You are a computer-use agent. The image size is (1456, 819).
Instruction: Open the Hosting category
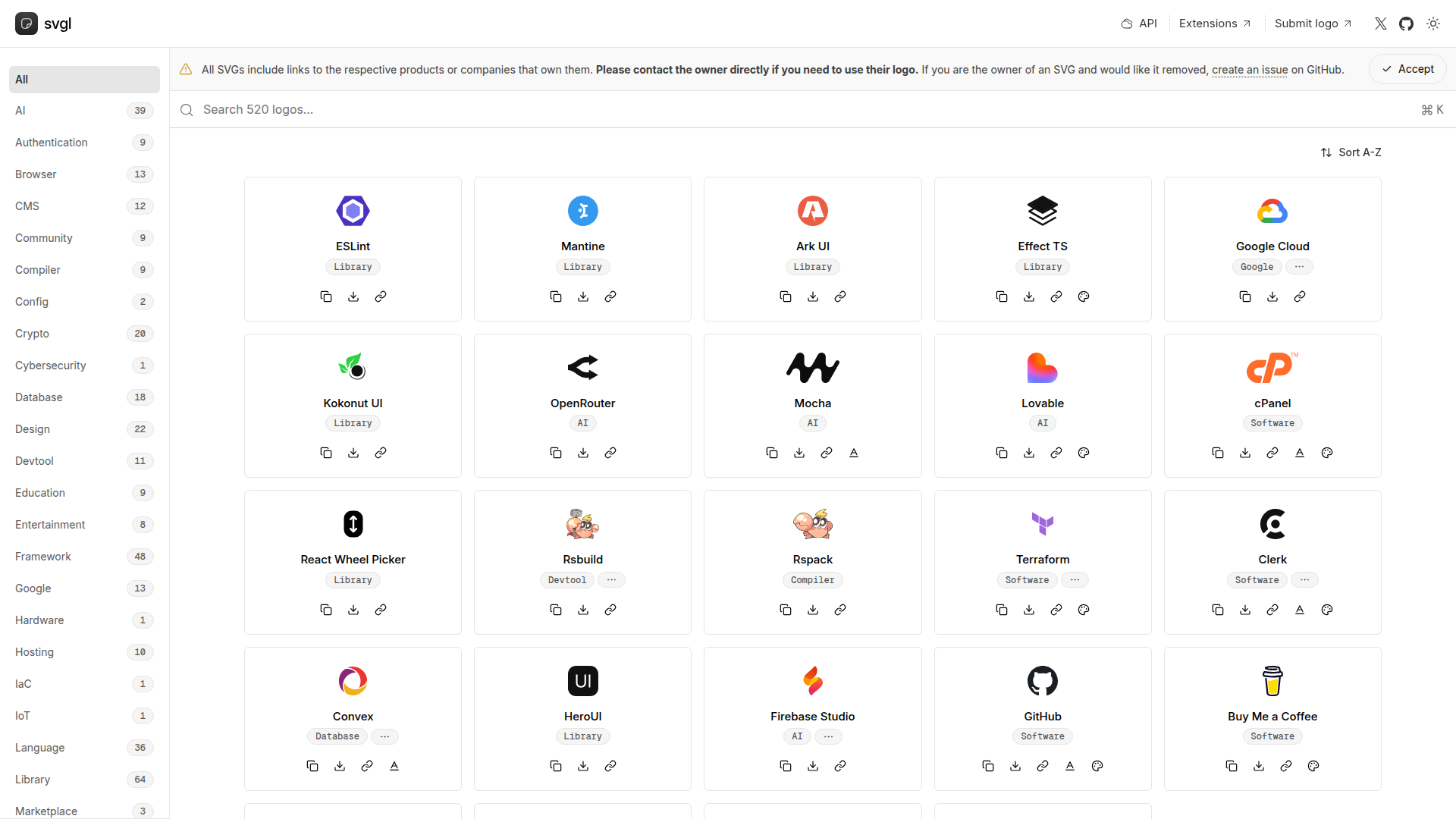point(84,652)
